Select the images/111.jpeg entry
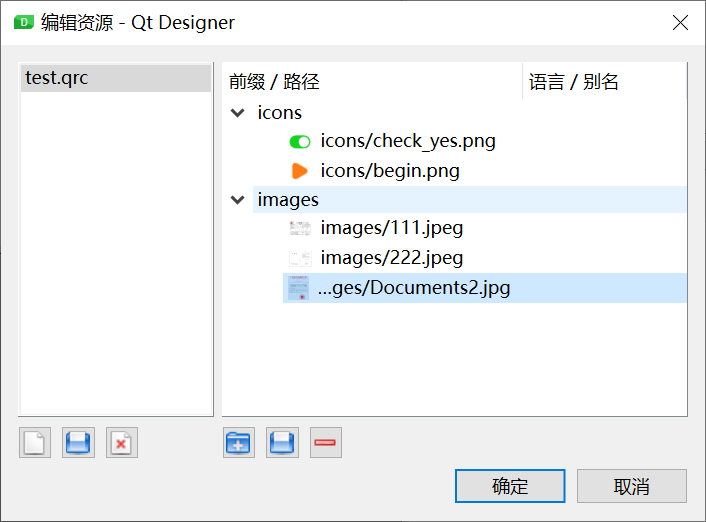This screenshot has height=522, width=706. click(x=391, y=229)
